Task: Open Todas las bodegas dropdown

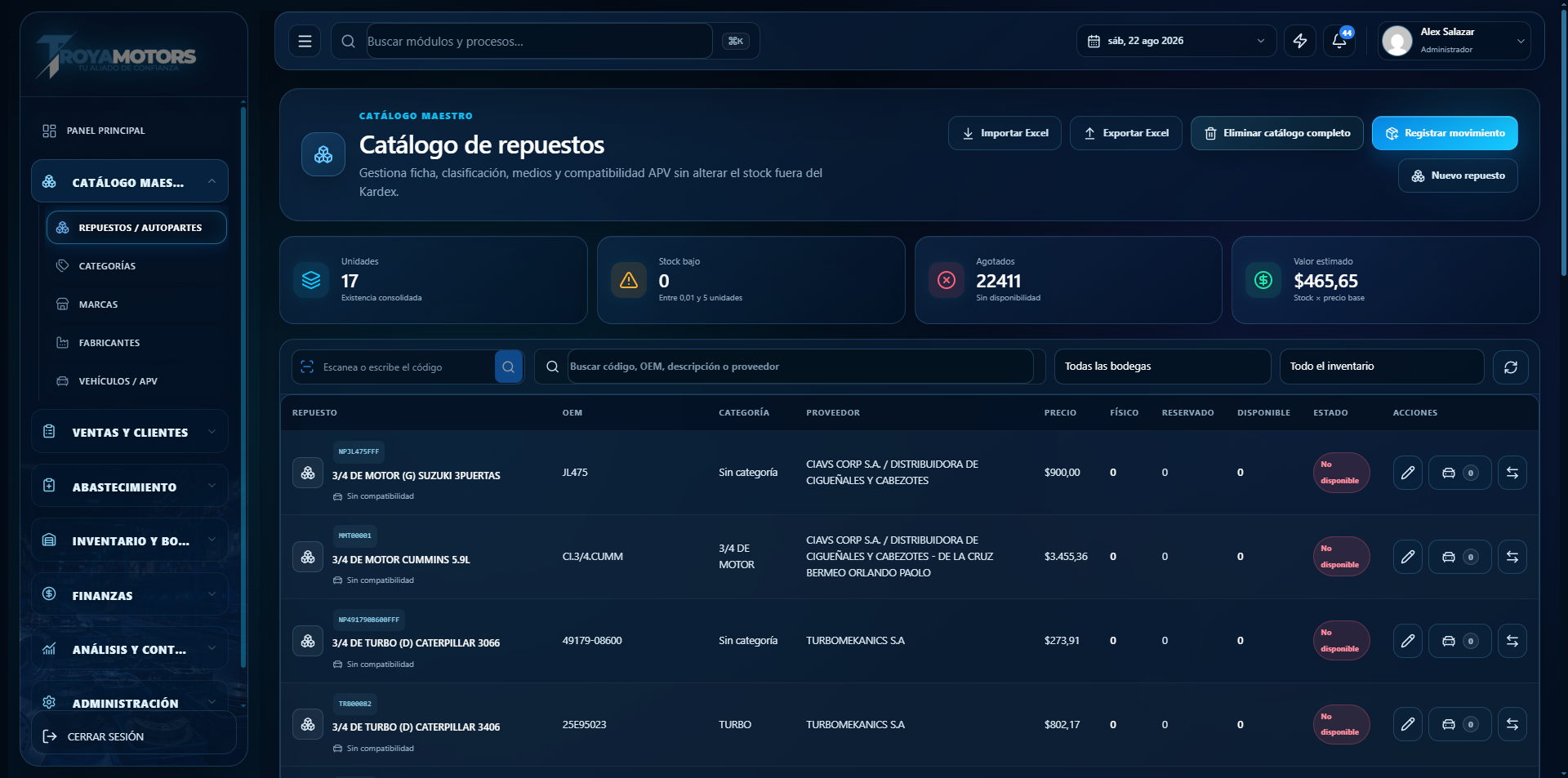Action: (x=1162, y=367)
